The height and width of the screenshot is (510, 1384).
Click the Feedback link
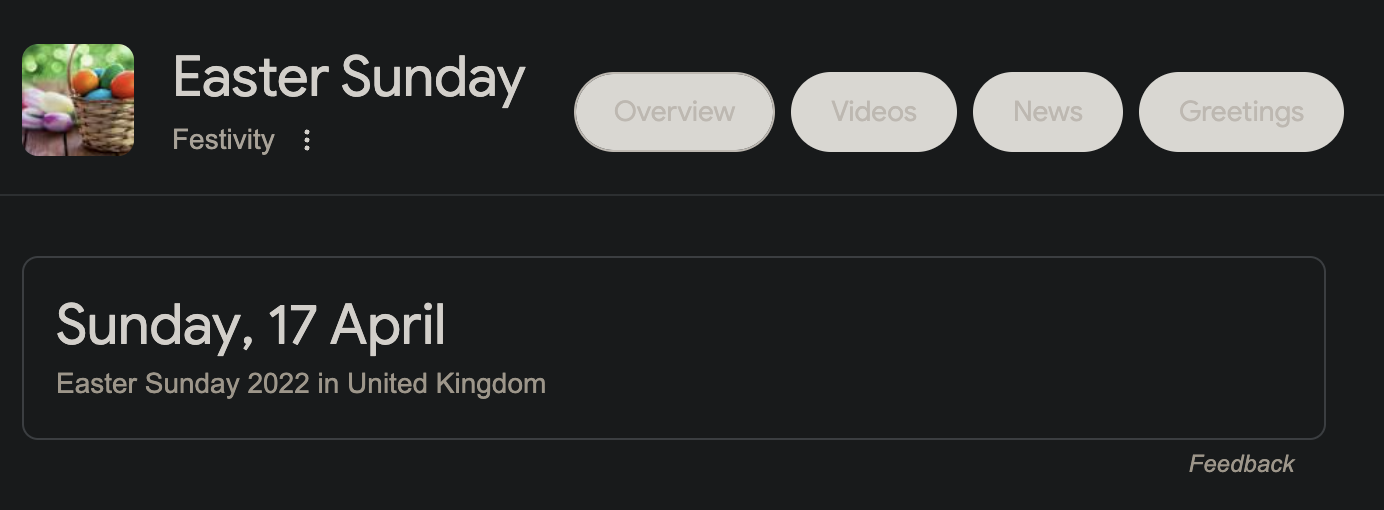[x=1241, y=463]
